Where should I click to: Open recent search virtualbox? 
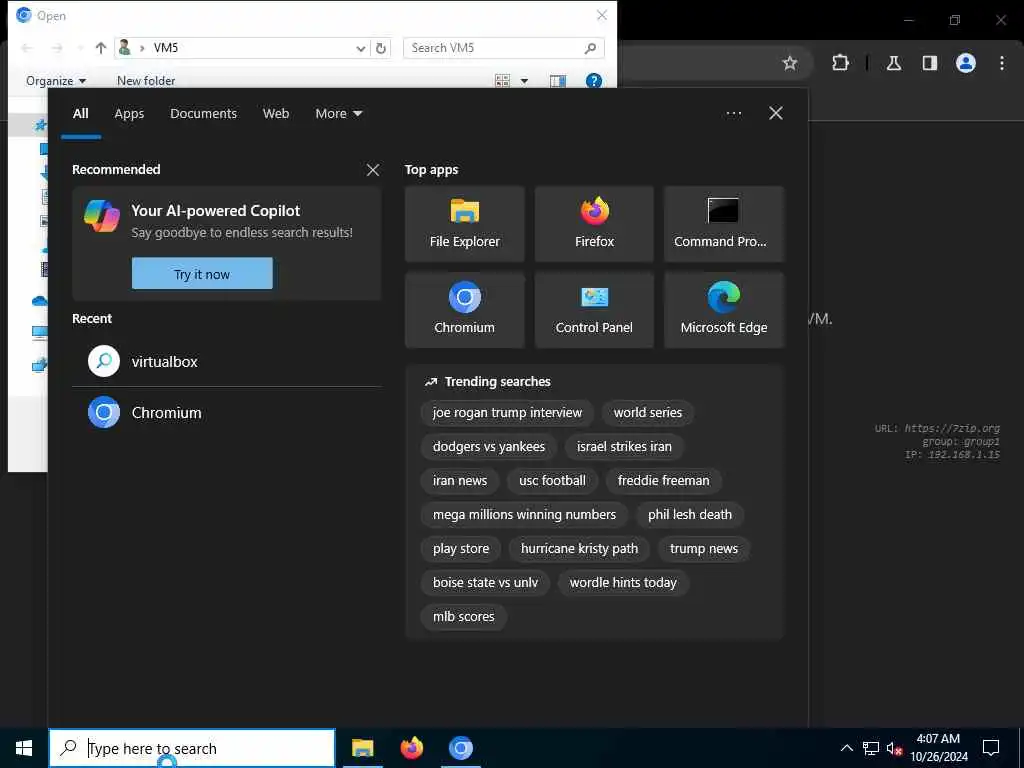tap(227, 361)
